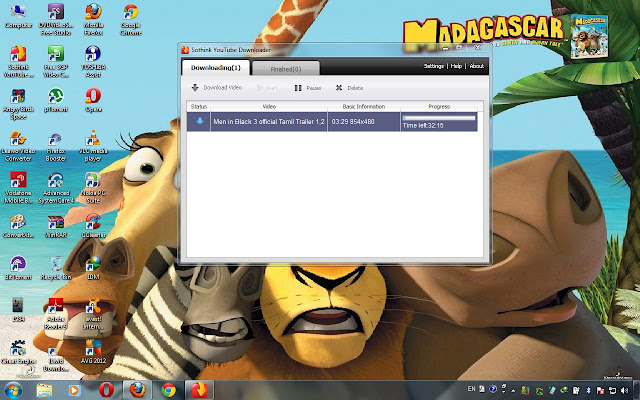The height and width of the screenshot is (400, 640).
Task: Select the Vodafone Mobile Broadband desktop icon
Action: [x=18, y=188]
